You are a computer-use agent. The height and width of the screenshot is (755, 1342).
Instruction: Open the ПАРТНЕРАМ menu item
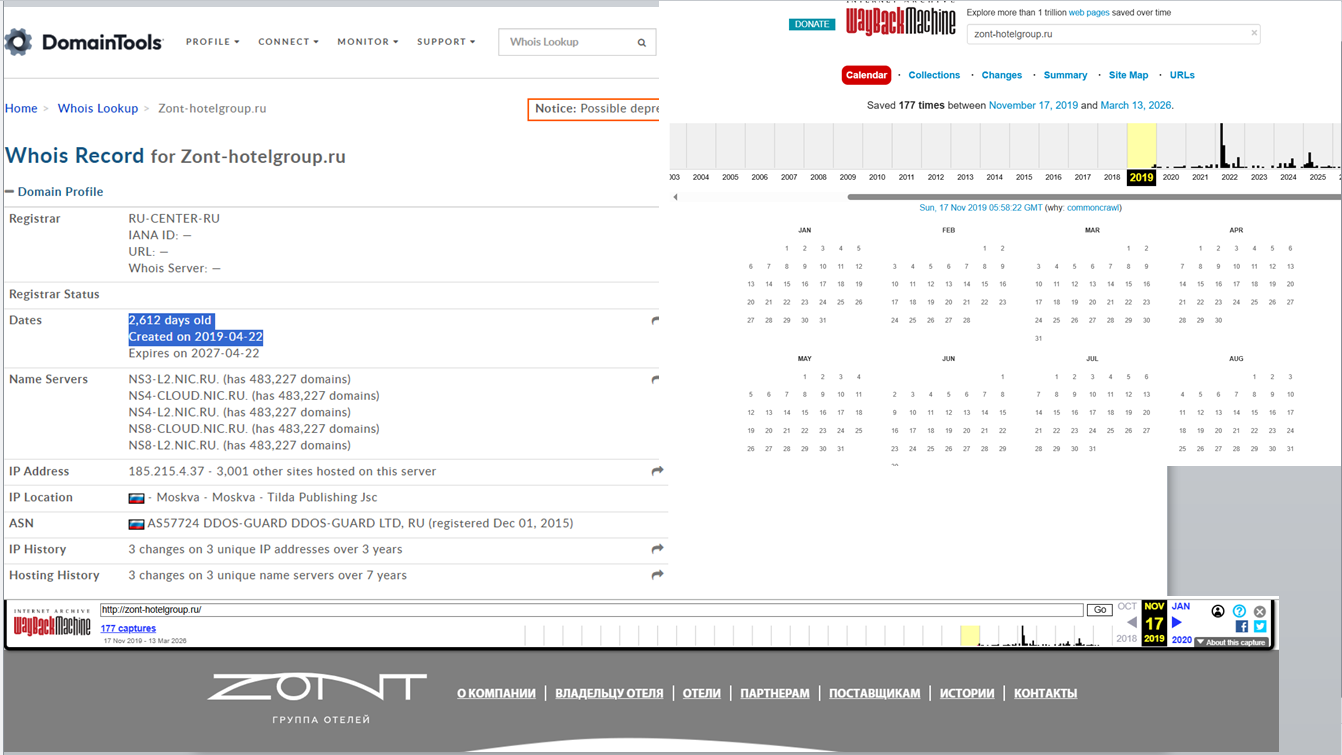click(x=775, y=693)
